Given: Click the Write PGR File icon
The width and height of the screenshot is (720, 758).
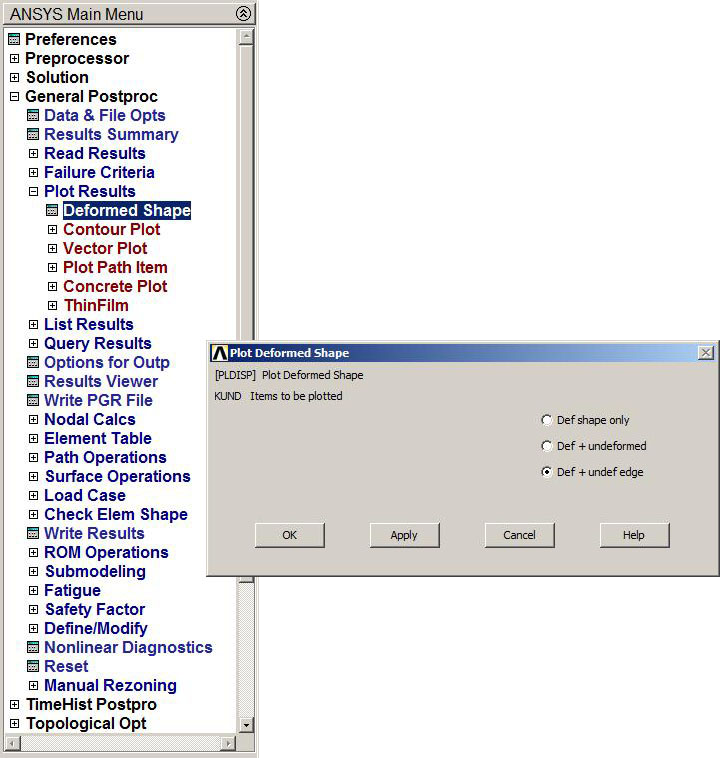Looking at the screenshot, I should click(x=33, y=401).
